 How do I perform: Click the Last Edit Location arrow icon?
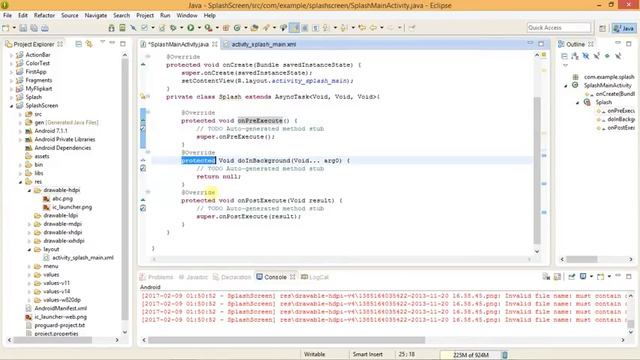pos(362,28)
